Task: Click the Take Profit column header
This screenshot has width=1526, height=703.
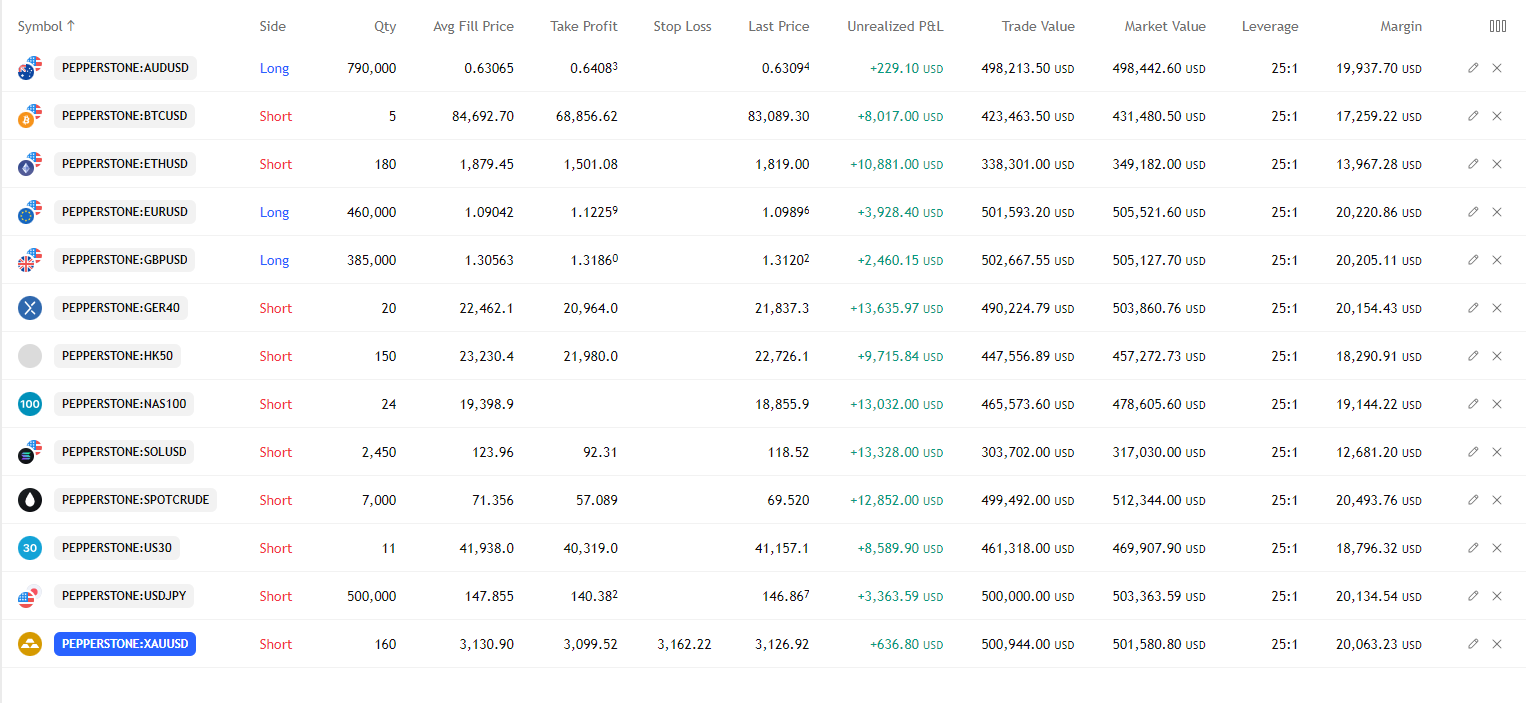Action: point(583,27)
